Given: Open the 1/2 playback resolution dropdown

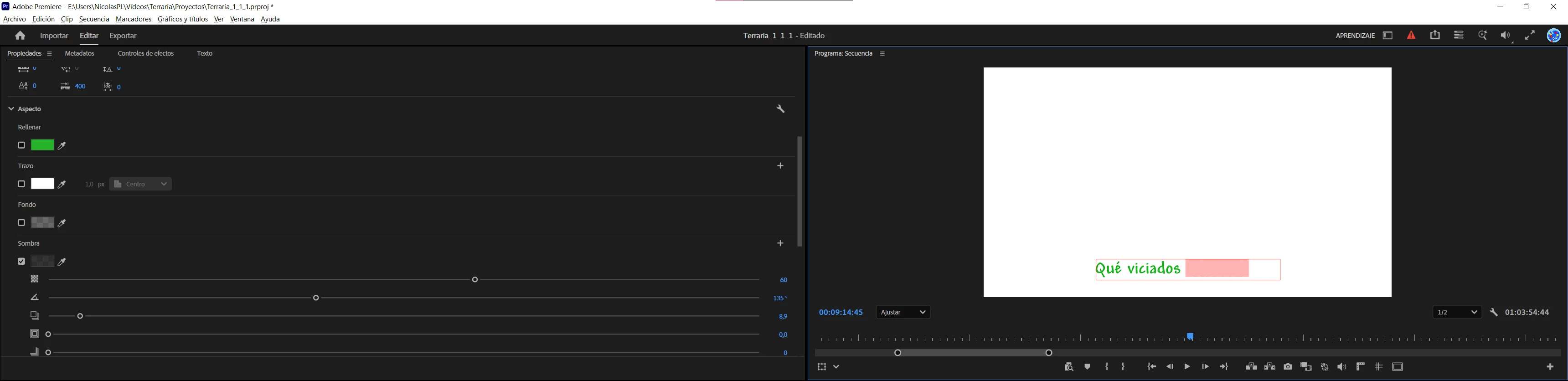Looking at the screenshot, I should (x=1457, y=313).
